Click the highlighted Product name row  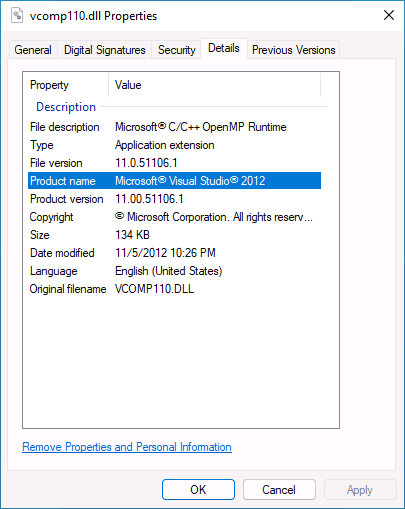coord(174,181)
